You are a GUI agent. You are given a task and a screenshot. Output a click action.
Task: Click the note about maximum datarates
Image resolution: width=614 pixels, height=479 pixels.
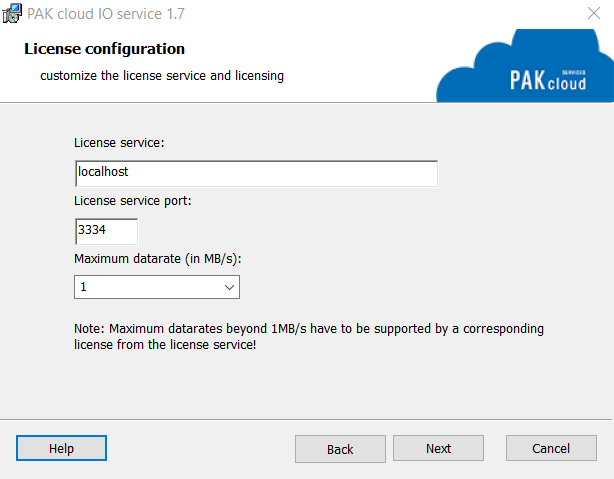tap(309, 336)
